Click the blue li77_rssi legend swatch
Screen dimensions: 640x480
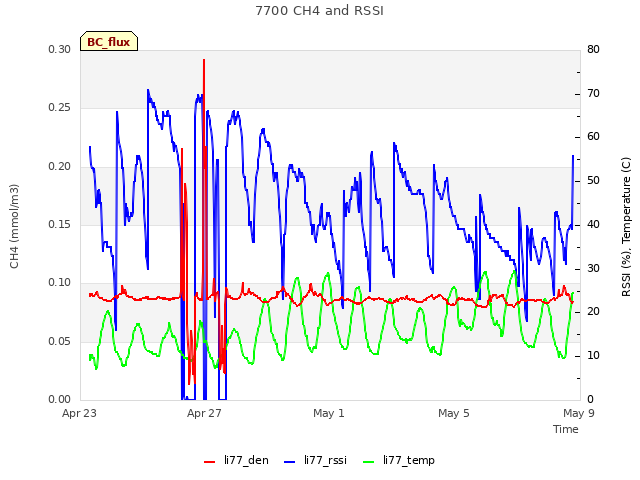(x=289, y=462)
